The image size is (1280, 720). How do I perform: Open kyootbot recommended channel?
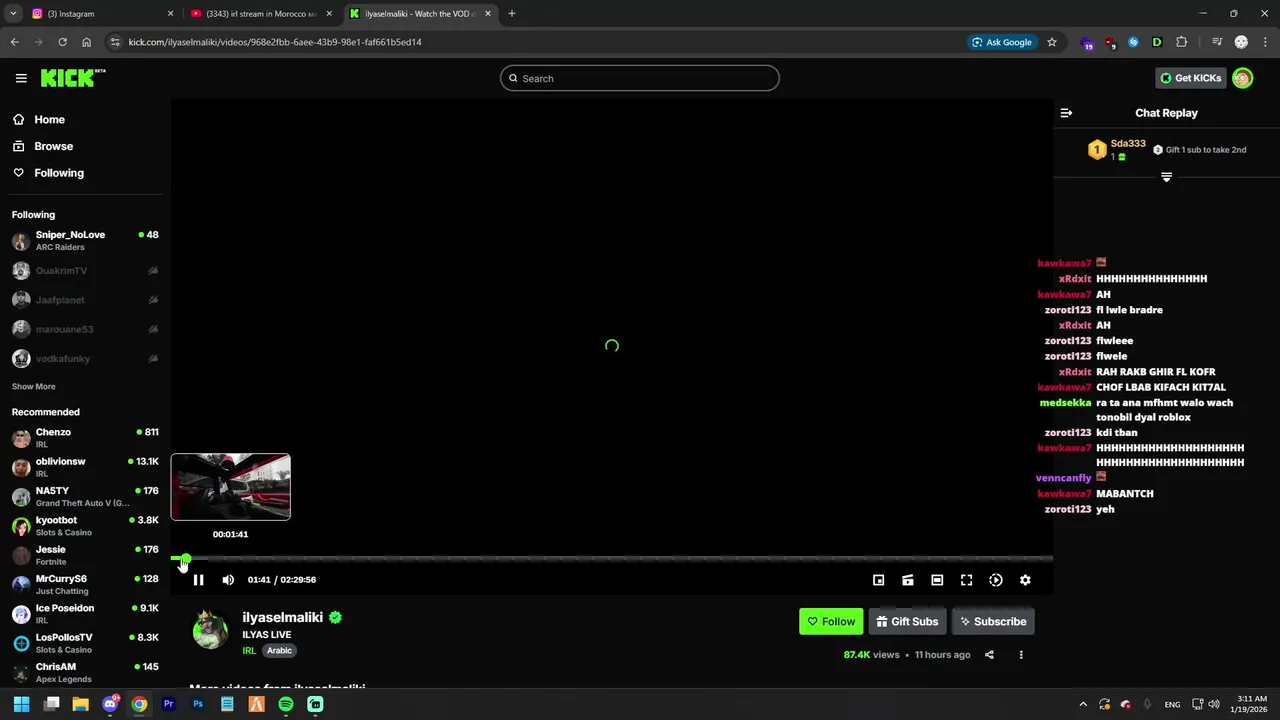85,526
